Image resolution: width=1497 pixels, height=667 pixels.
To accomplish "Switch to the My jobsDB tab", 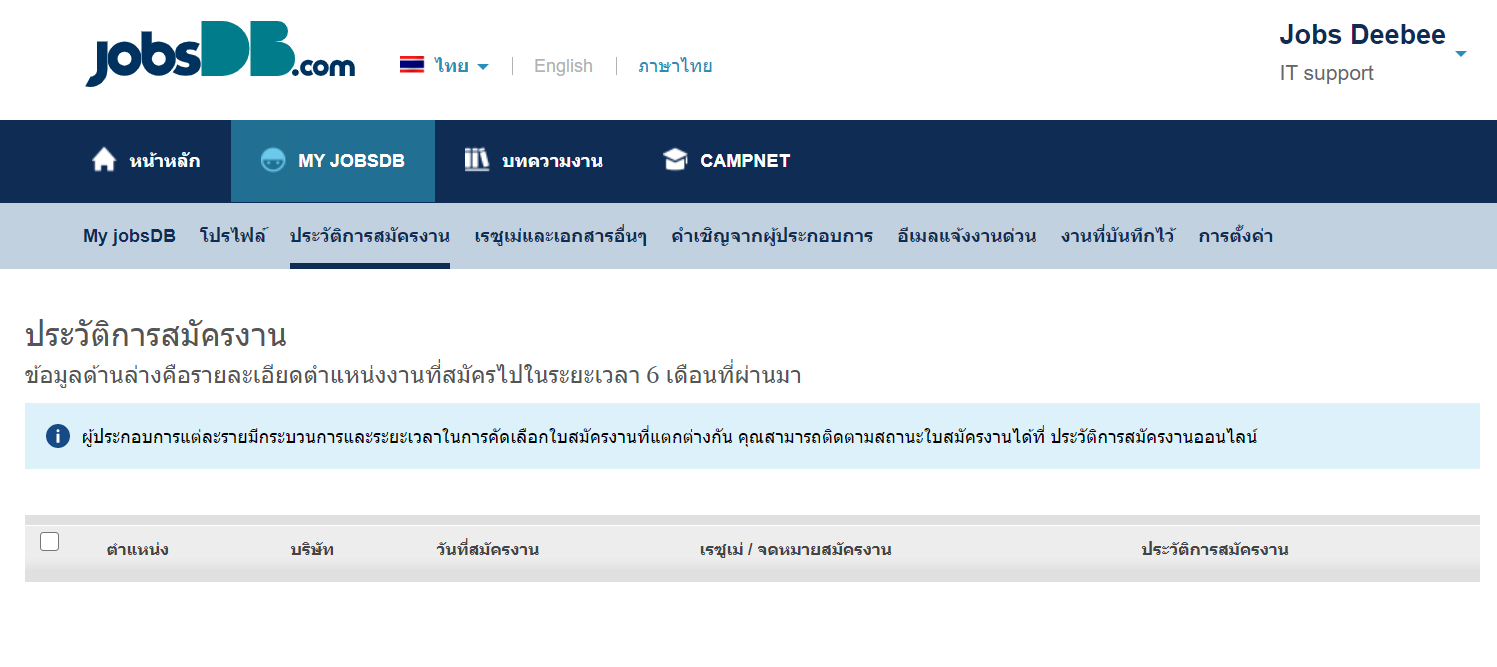I will (129, 235).
